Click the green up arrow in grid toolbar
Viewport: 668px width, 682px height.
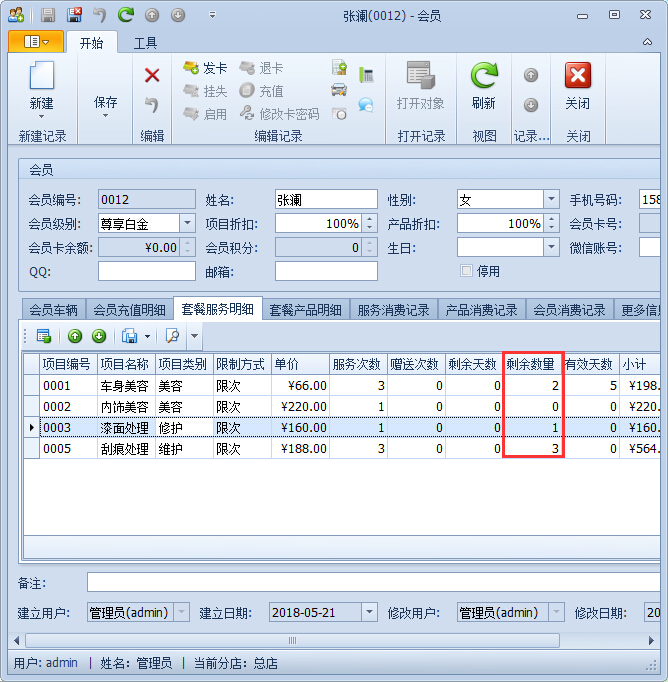[75, 336]
